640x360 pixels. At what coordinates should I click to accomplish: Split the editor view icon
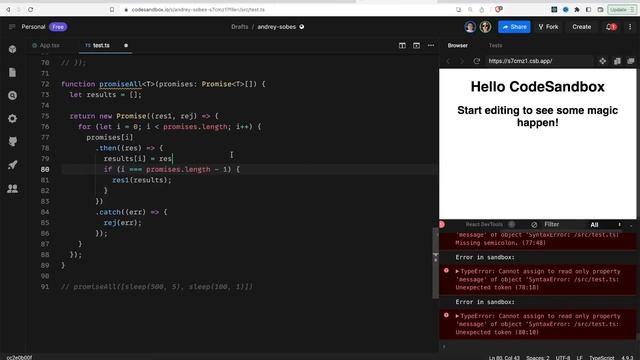[402, 45]
